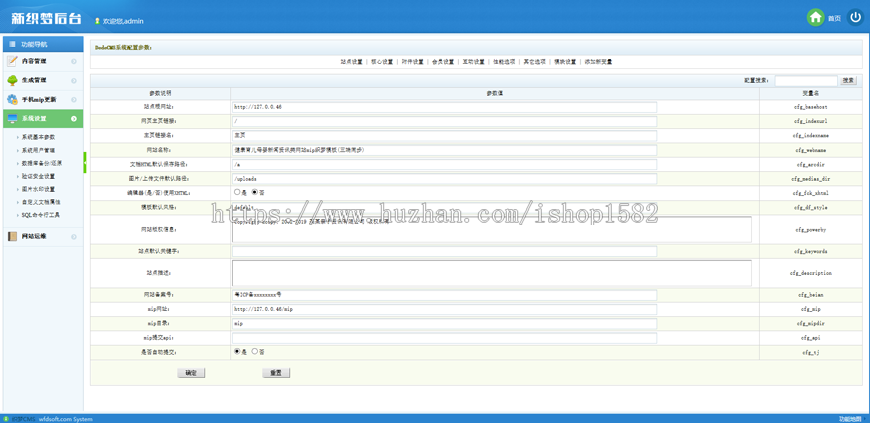Open the 核心设置 tab
The image size is (870, 423).
(382, 62)
